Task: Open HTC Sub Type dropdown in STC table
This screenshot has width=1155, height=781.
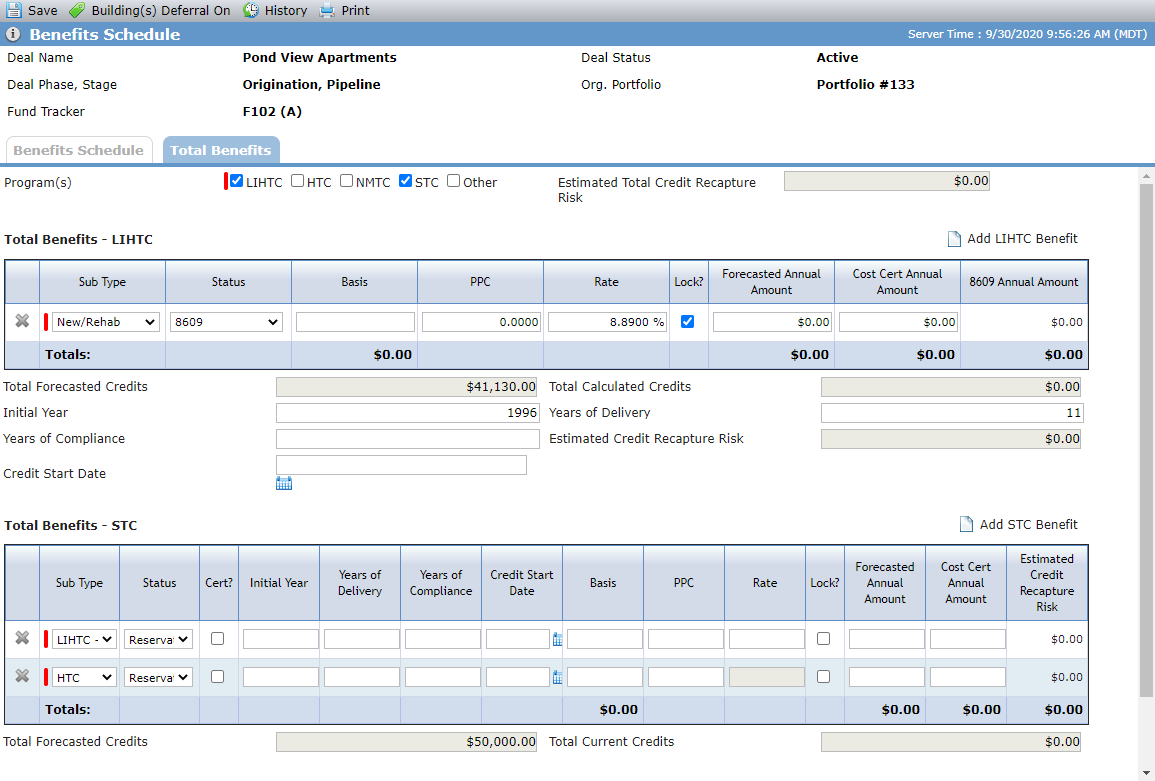Action: [84, 677]
